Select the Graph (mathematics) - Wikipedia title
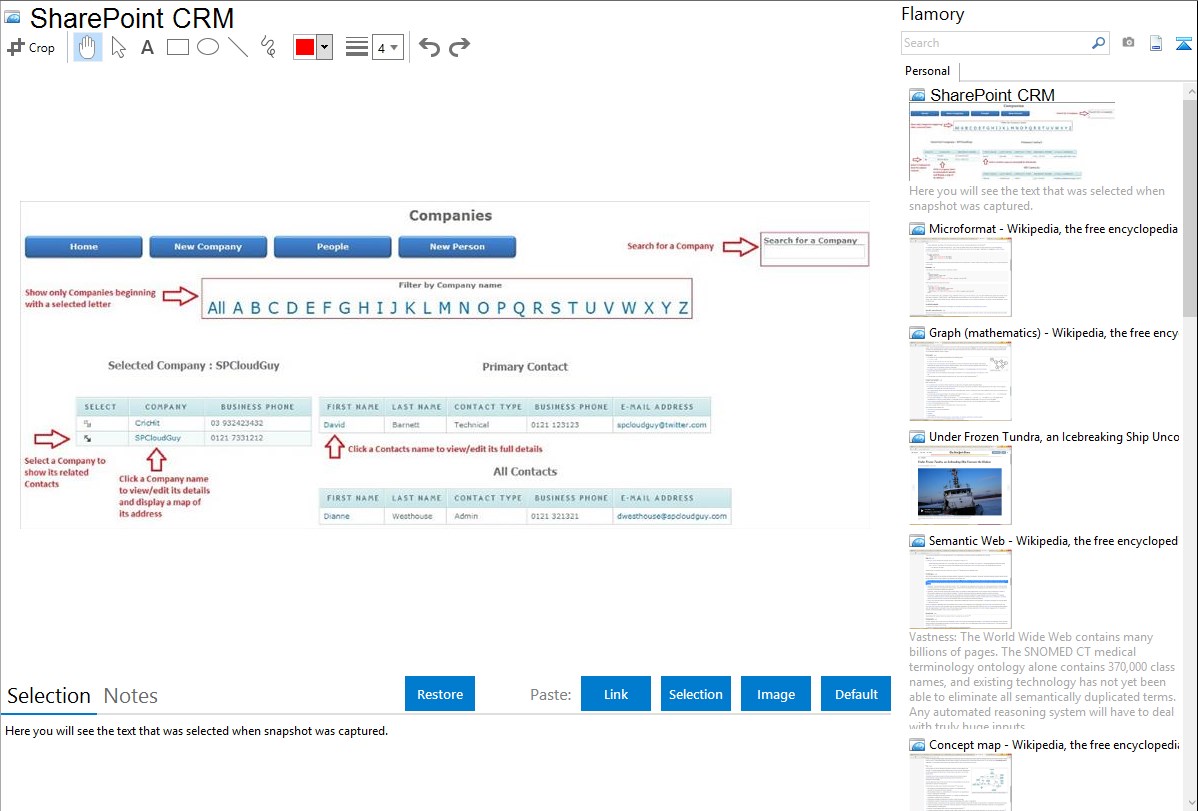 [1053, 333]
